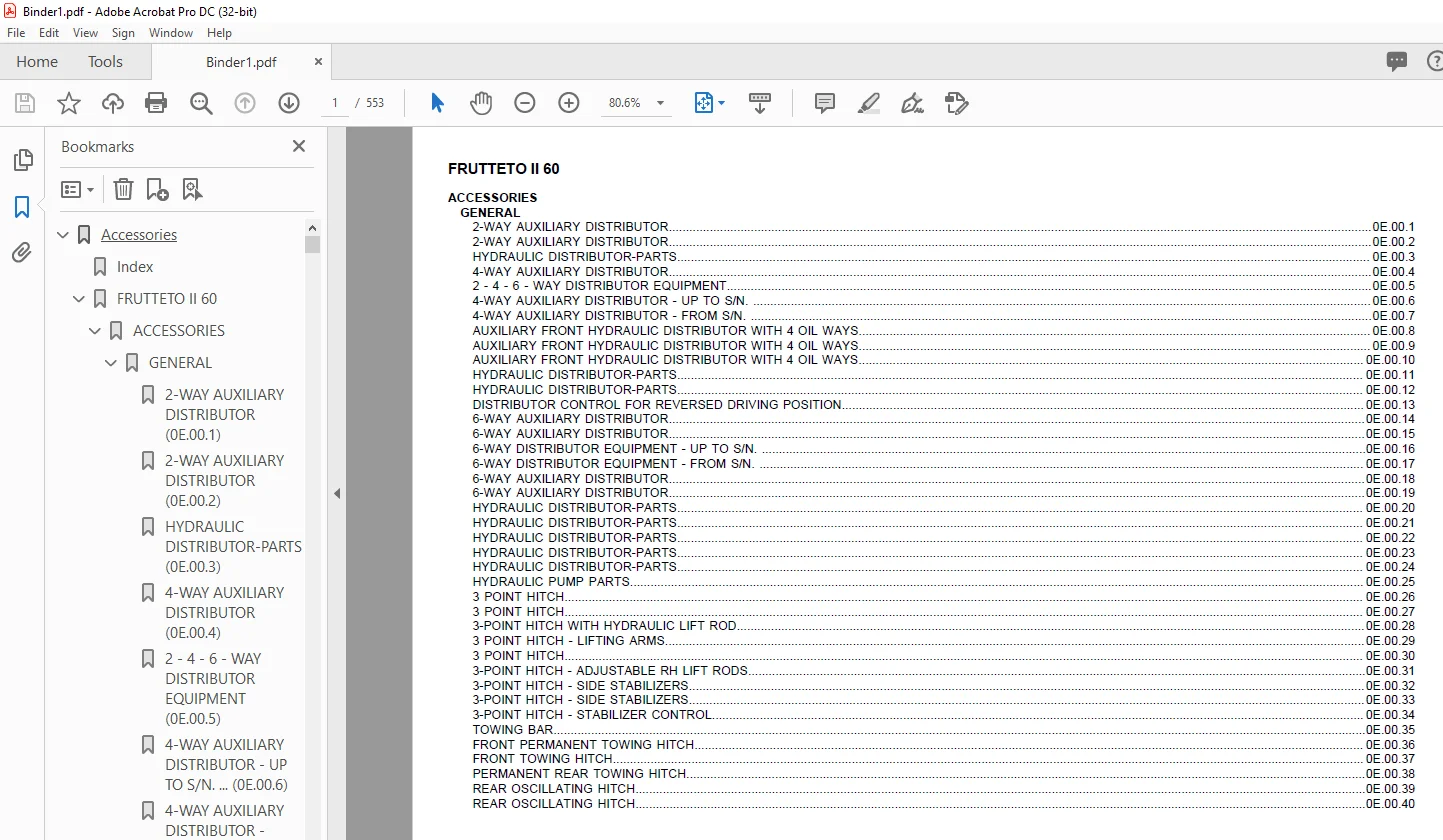Add a new bookmark
Viewport: 1443px width, 840px height.
[157, 189]
